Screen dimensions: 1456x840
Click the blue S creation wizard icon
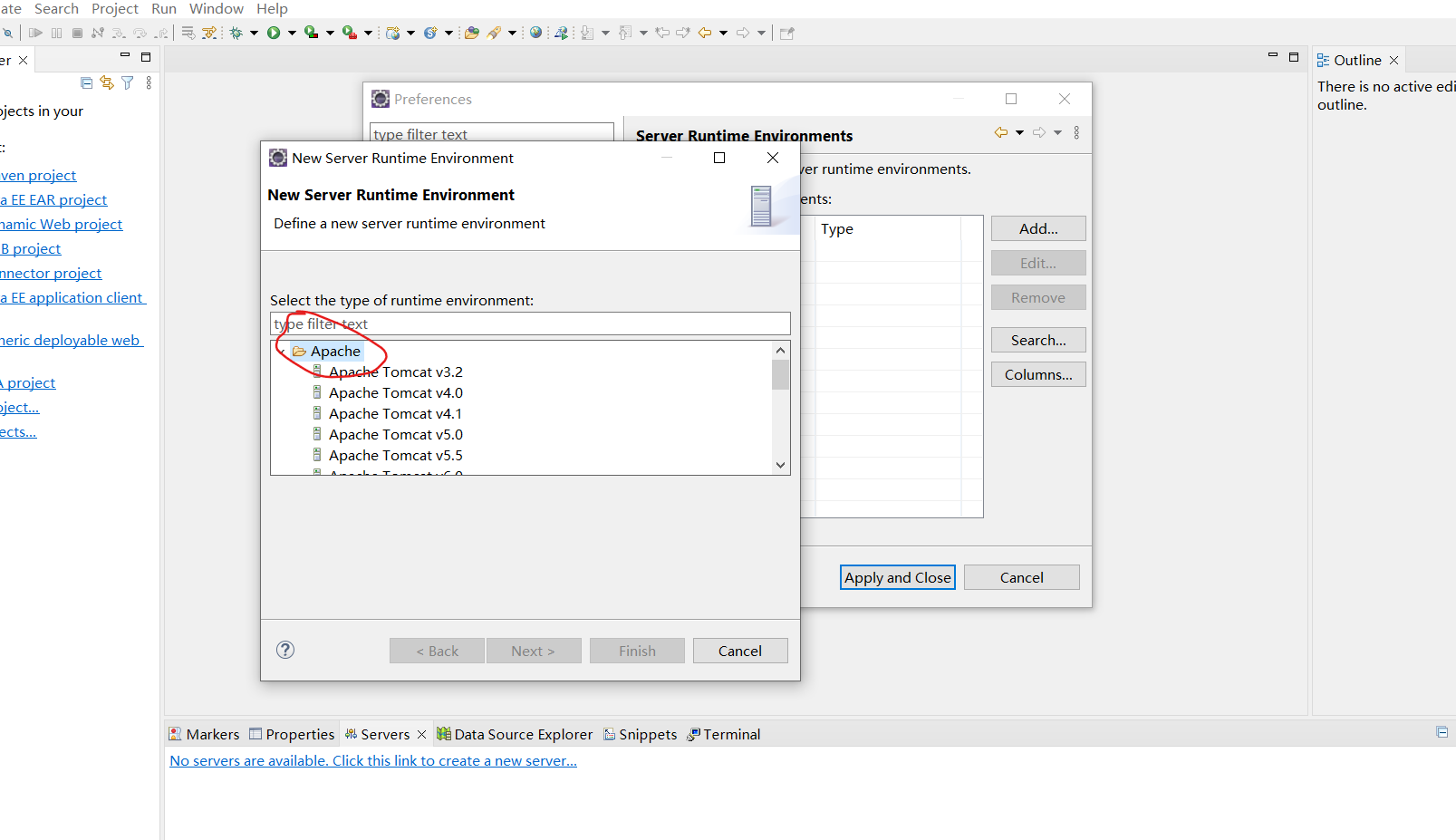430,33
